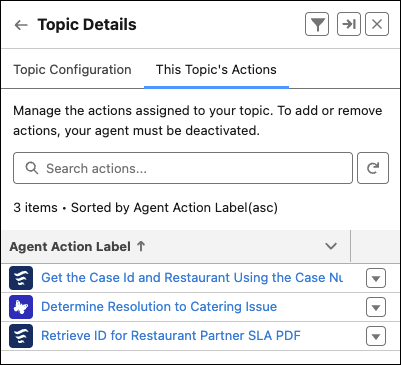Click the flow icon beside Get the Case Id
This screenshot has height=365, width=401.
(x=21, y=278)
